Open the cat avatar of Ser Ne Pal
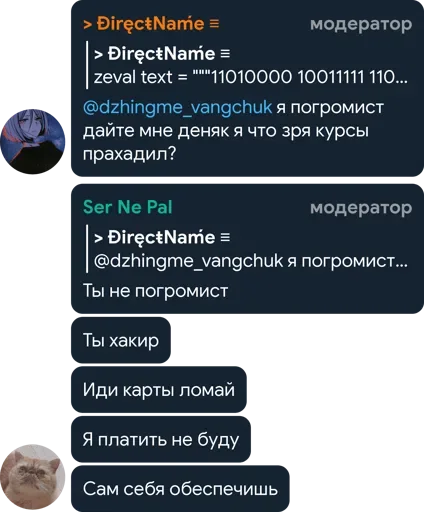Viewport: 424px width, 512px height. [x=33, y=478]
